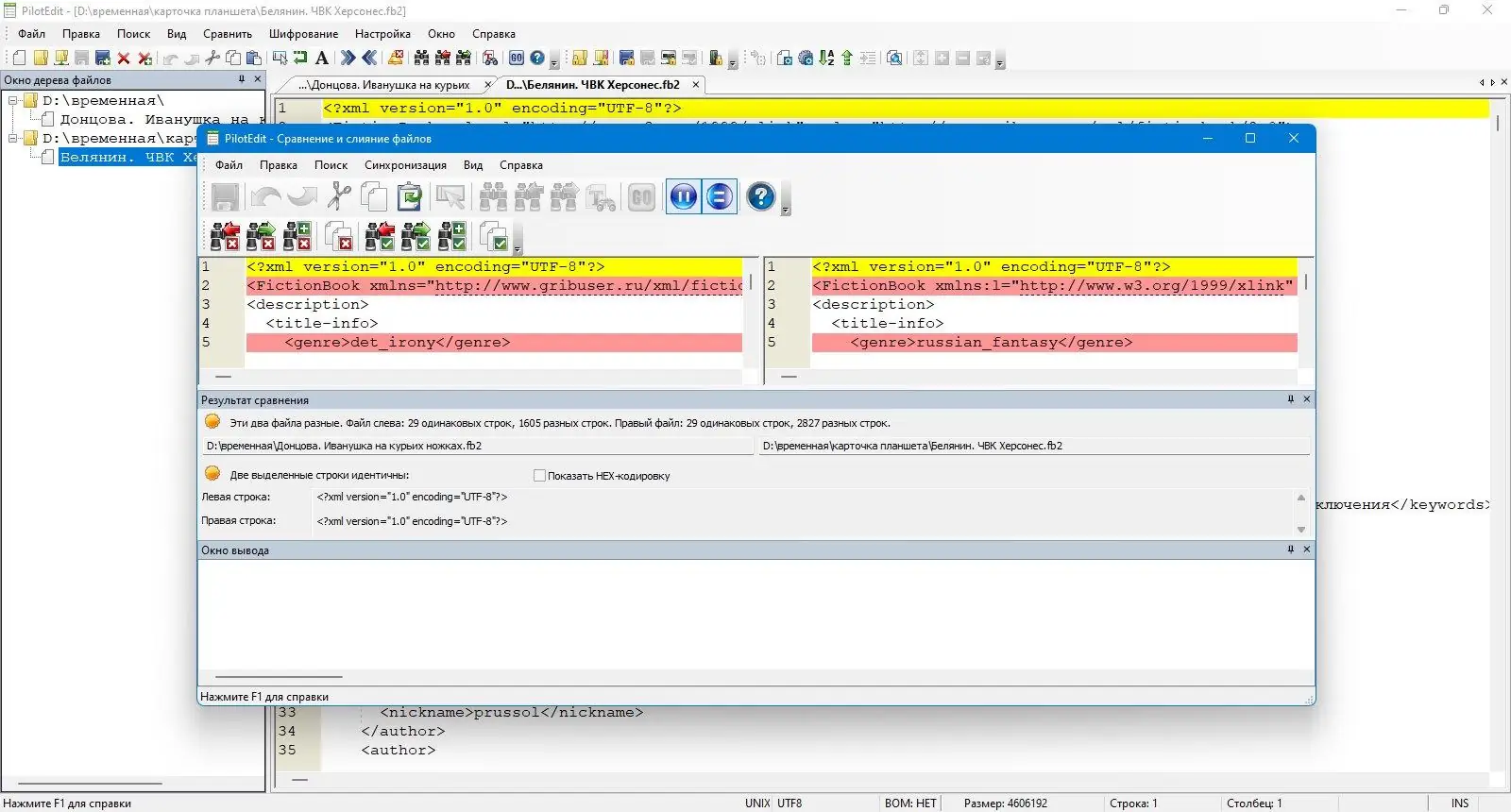The width and height of the screenshot is (1511, 812).
Task: Open the 'Синхронизация' menu
Action: (405, 165)
